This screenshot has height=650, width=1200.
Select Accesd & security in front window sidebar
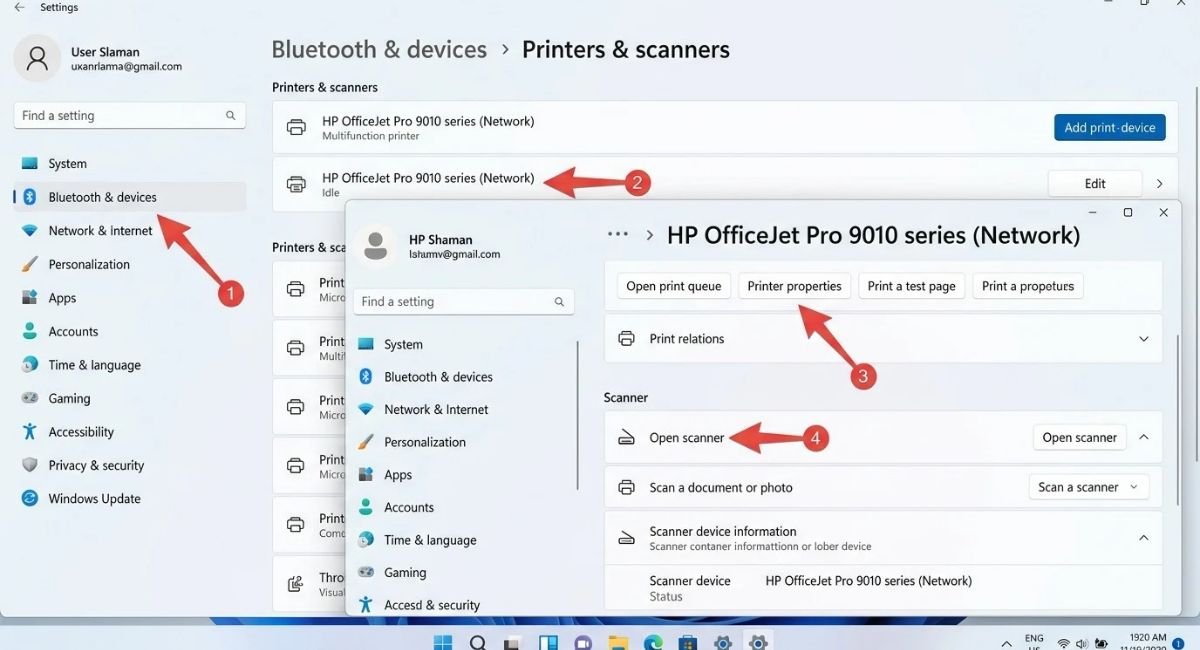tap(432, 606)
